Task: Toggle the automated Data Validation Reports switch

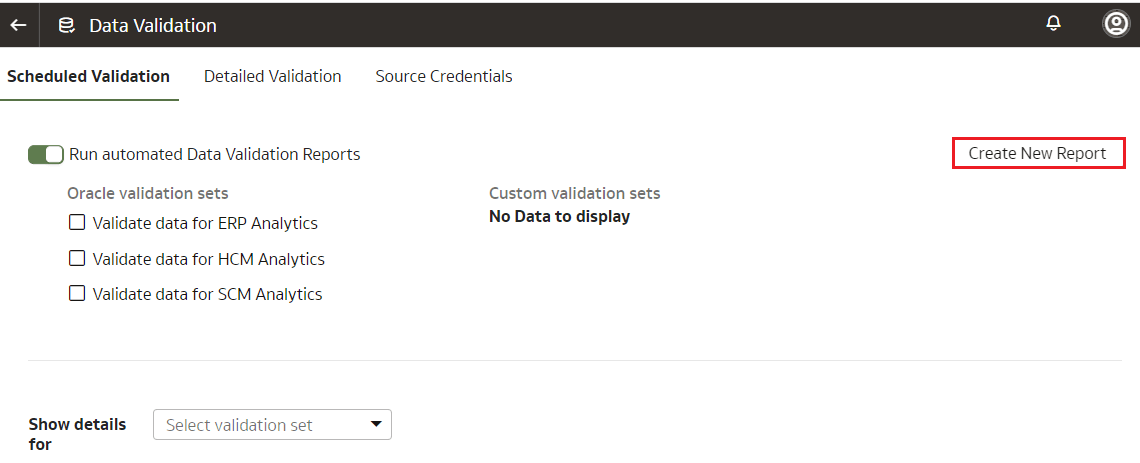Action: (x=46, y=154)
